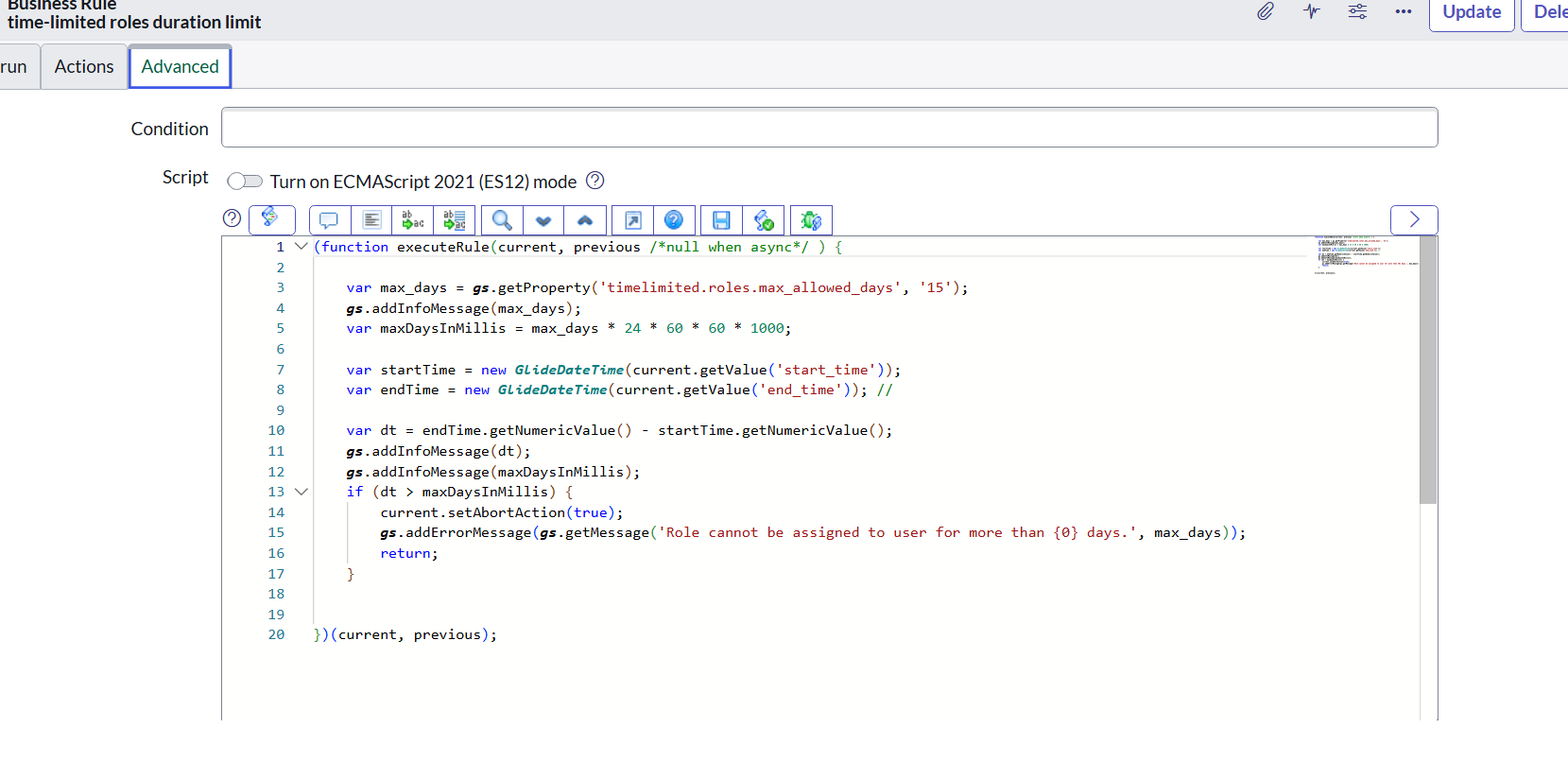Click the Update button

[x=1471, y=13]
